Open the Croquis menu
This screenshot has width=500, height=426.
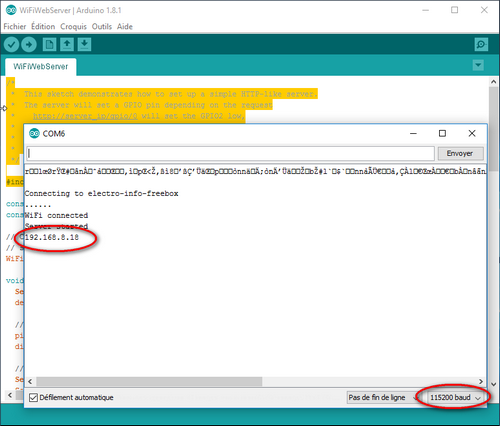[x=73, y=26]
